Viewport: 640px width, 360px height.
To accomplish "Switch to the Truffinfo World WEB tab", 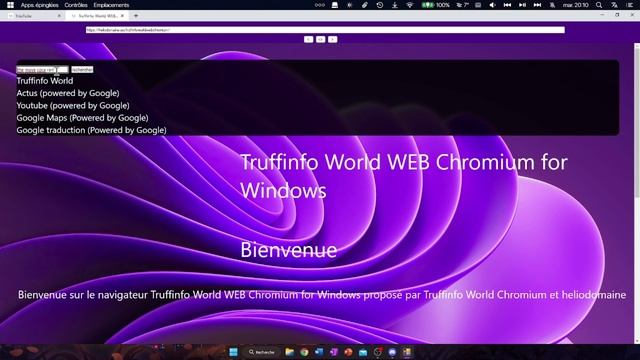I will point(98,16).
